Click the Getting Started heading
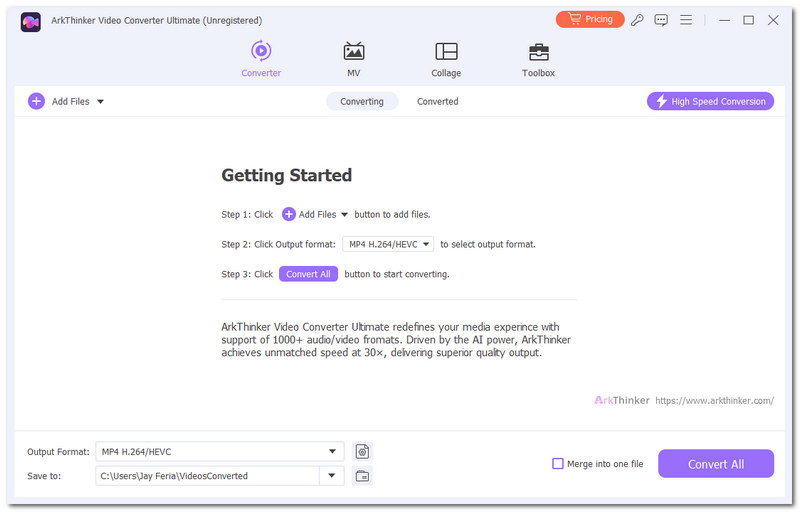This screenshot has height=512, width=800. click(287, 175)
